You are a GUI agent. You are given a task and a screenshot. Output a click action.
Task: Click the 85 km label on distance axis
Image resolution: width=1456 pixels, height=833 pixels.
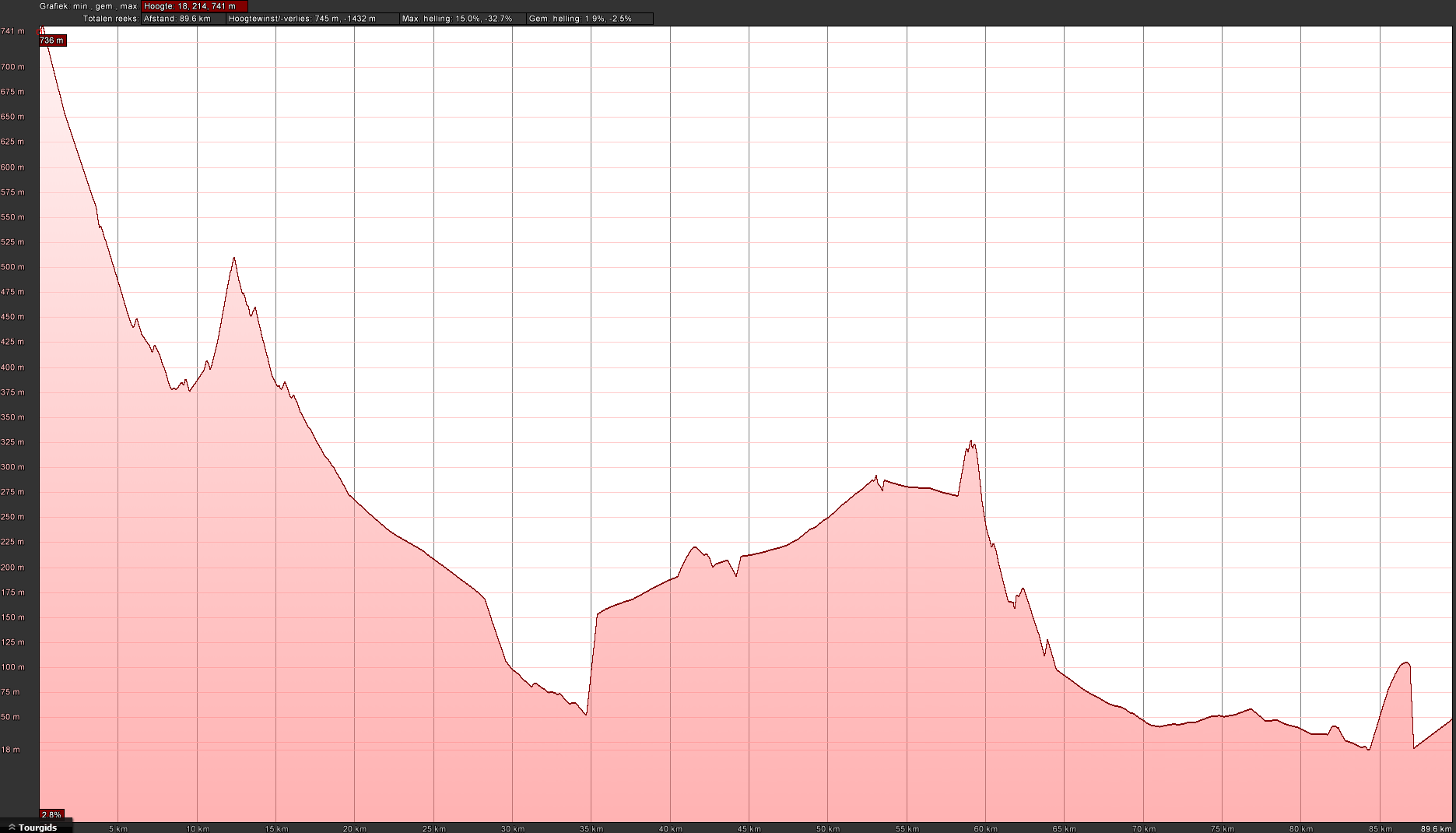(x=1380, y=829)
